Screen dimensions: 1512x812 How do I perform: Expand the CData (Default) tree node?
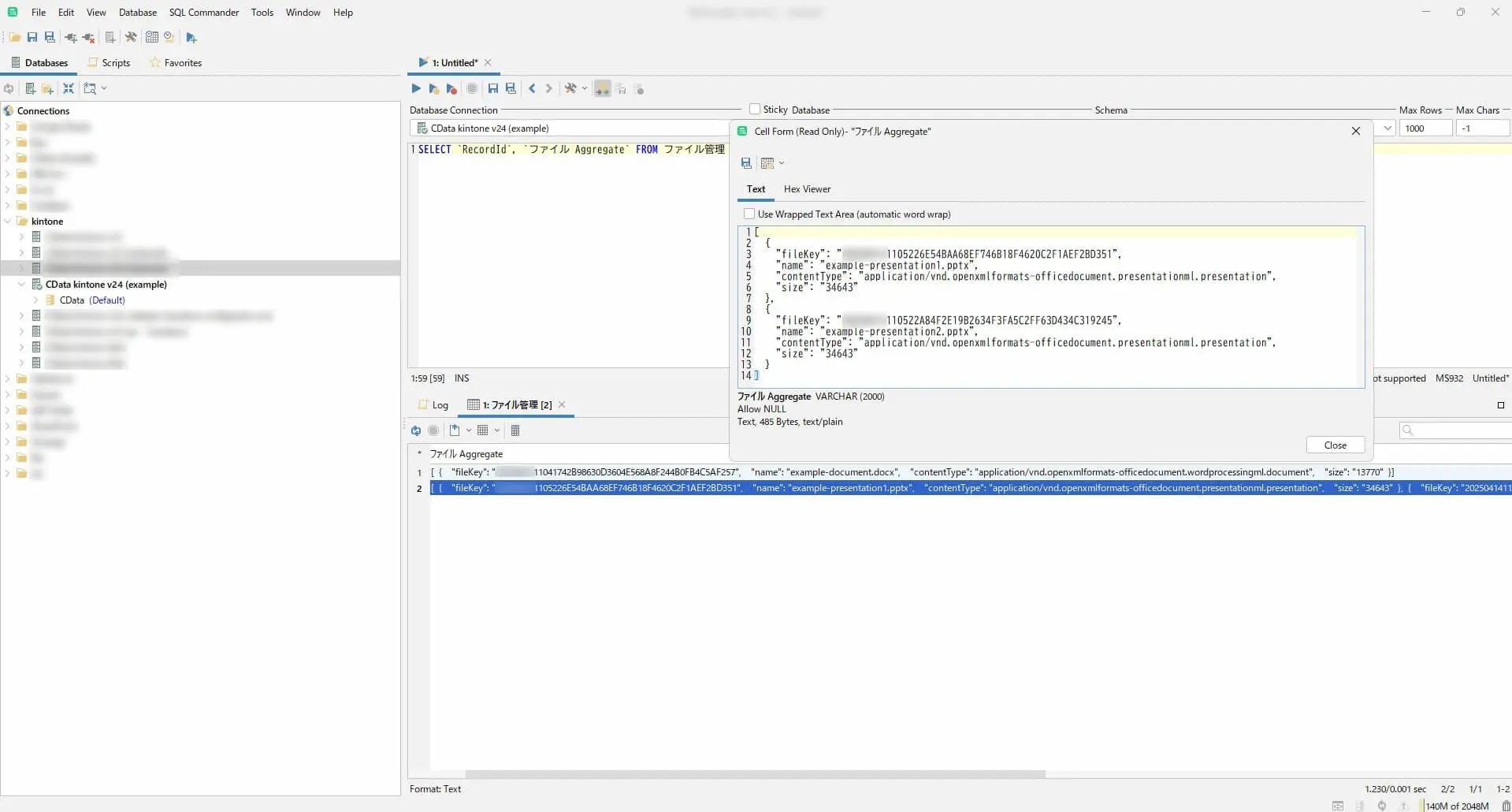[35, 300]
